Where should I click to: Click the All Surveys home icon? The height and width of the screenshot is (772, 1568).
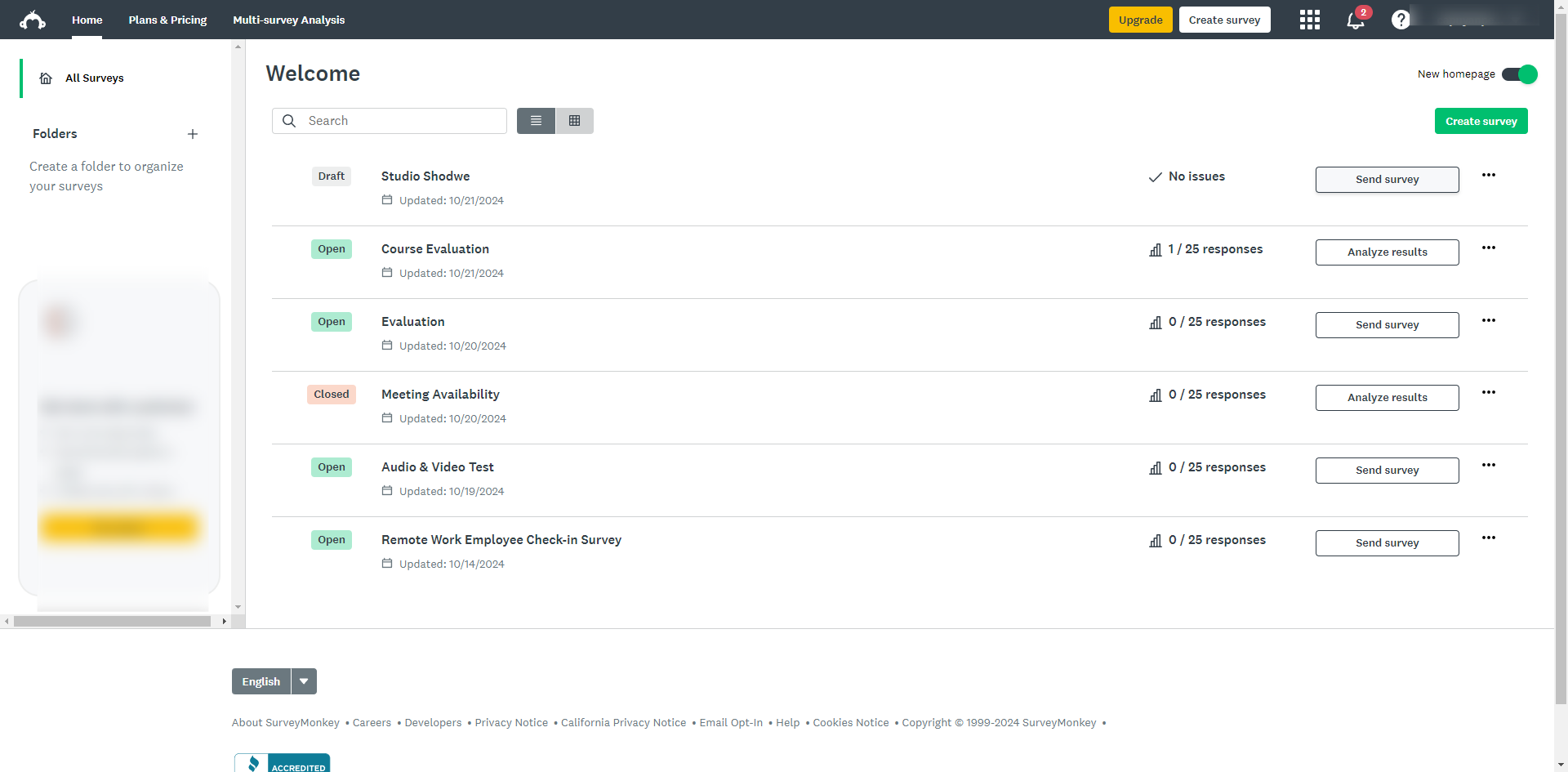47,78
